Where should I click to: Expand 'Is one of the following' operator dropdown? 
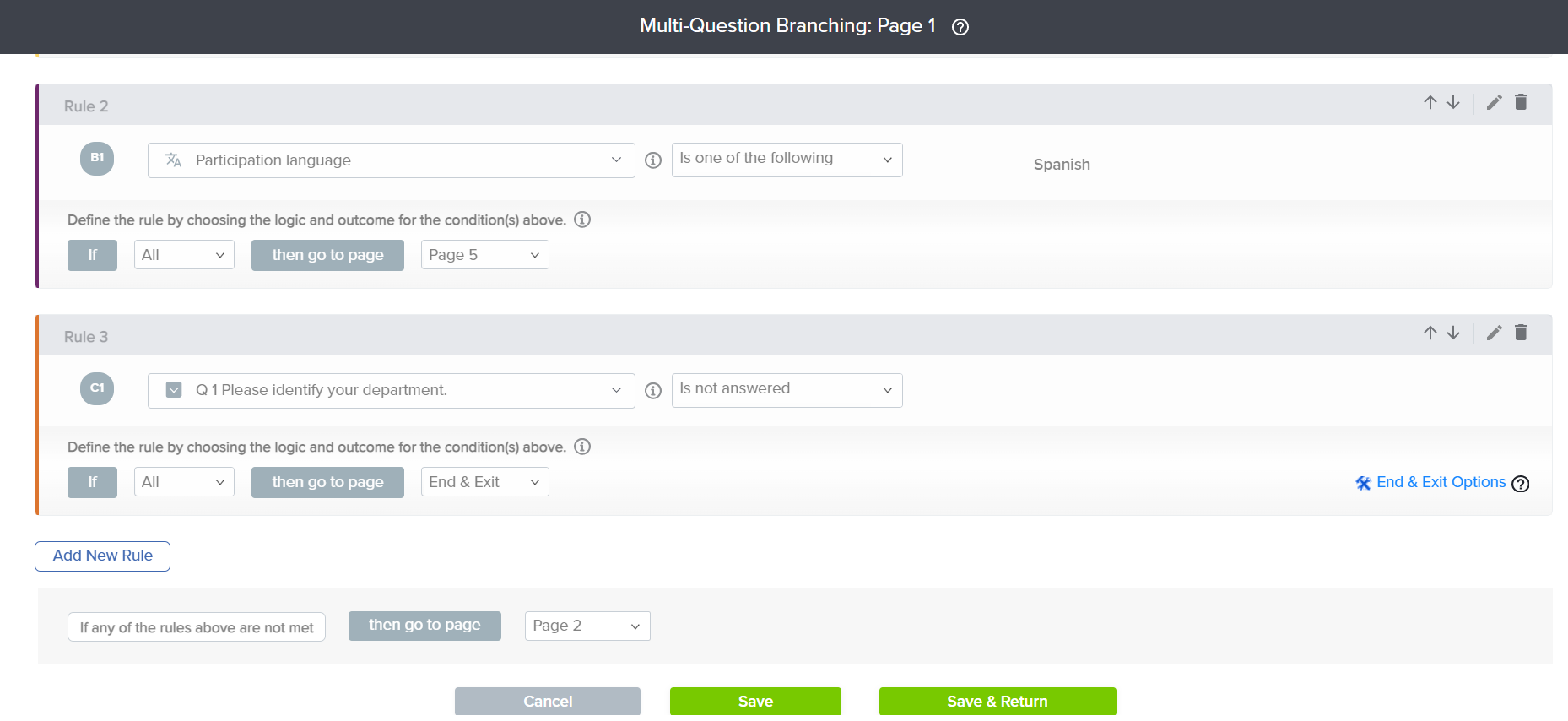[786, 160]
